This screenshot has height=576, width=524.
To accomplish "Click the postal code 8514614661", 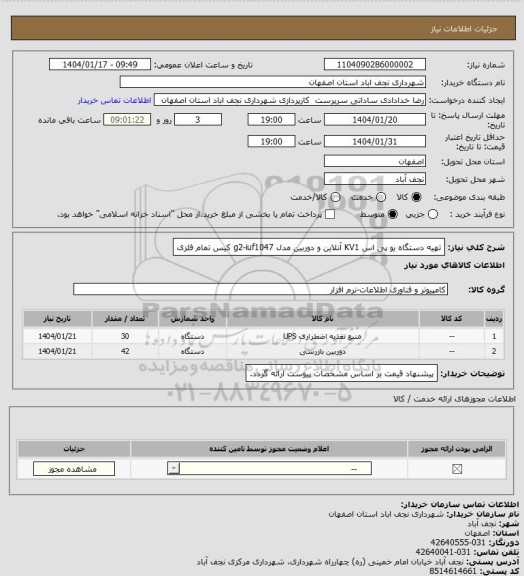I will click(x=453, y=572).
